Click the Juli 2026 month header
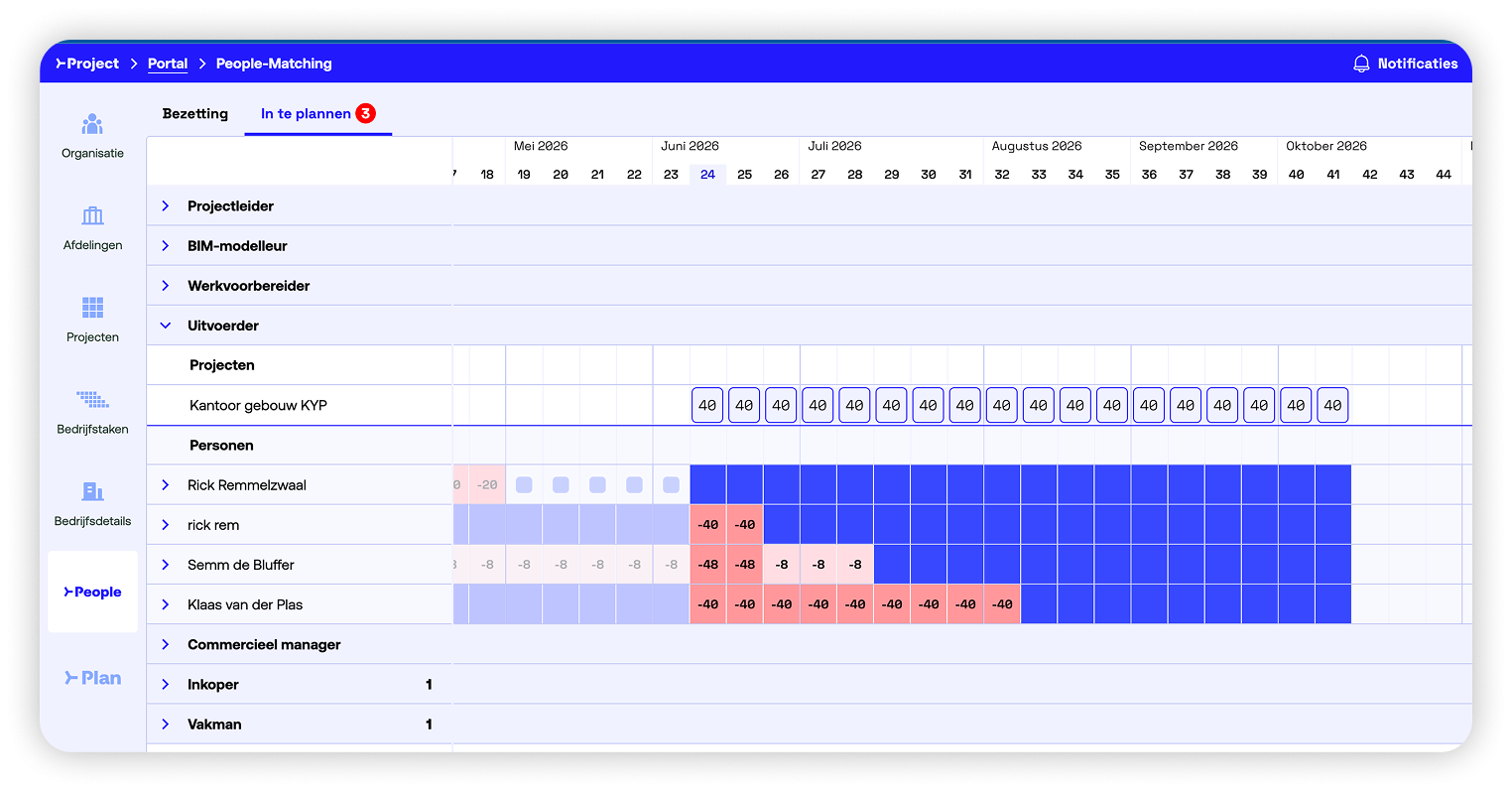 (834, 146)
